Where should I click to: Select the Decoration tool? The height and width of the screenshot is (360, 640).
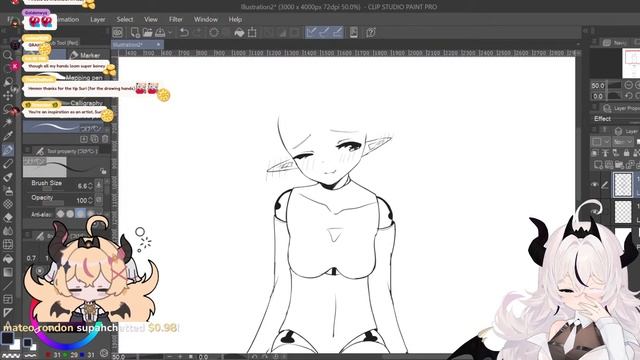pyautogui.click(x=7, y=204)
